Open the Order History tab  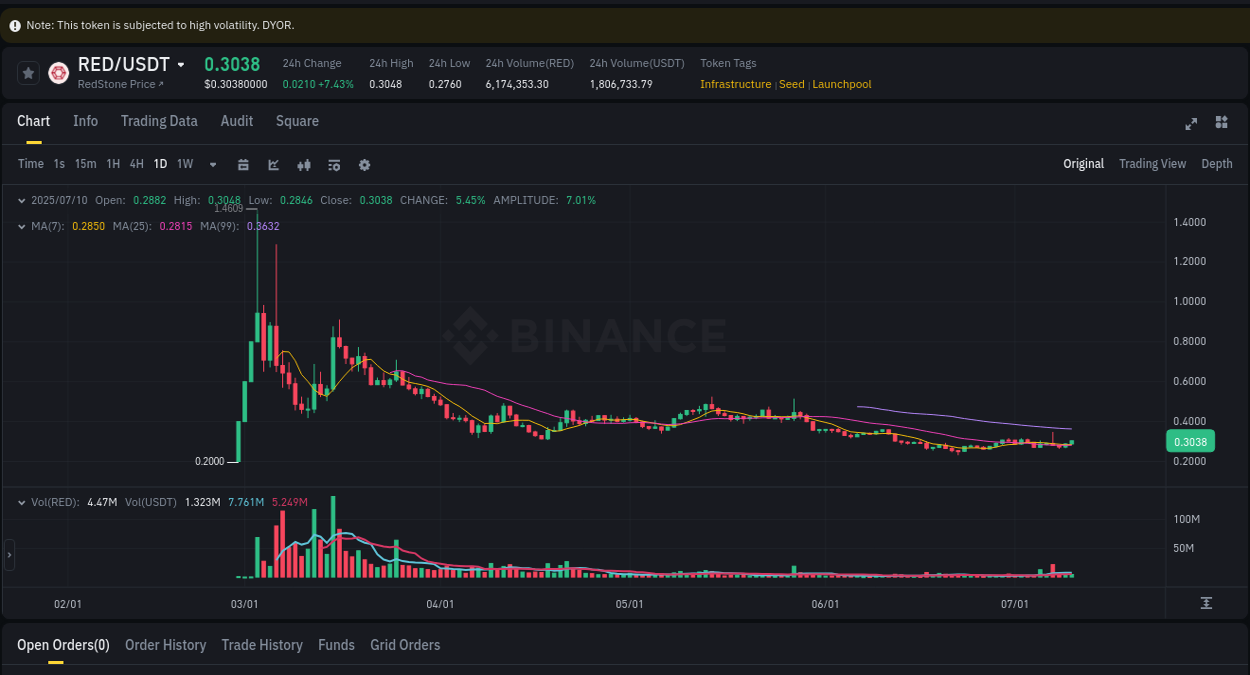pos(165,645)
